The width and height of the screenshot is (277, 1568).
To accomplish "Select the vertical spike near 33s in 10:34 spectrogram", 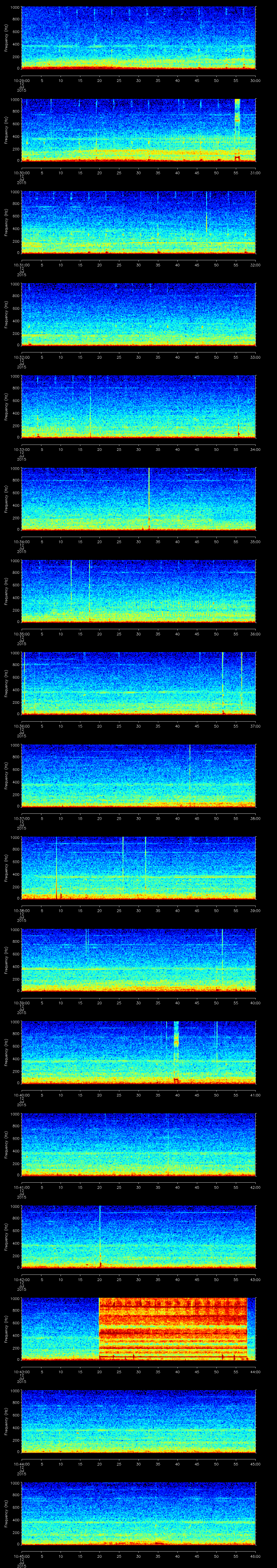I will point(149,499).
